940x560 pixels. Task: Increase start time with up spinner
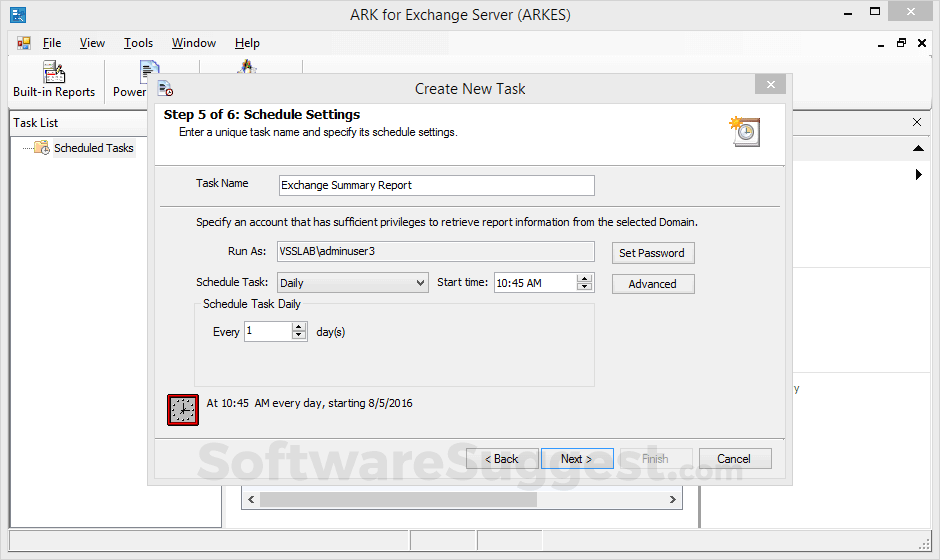click(x=585, y=279)
